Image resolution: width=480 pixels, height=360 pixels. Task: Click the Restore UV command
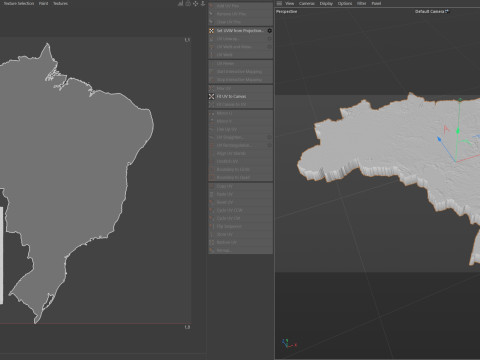240,242
